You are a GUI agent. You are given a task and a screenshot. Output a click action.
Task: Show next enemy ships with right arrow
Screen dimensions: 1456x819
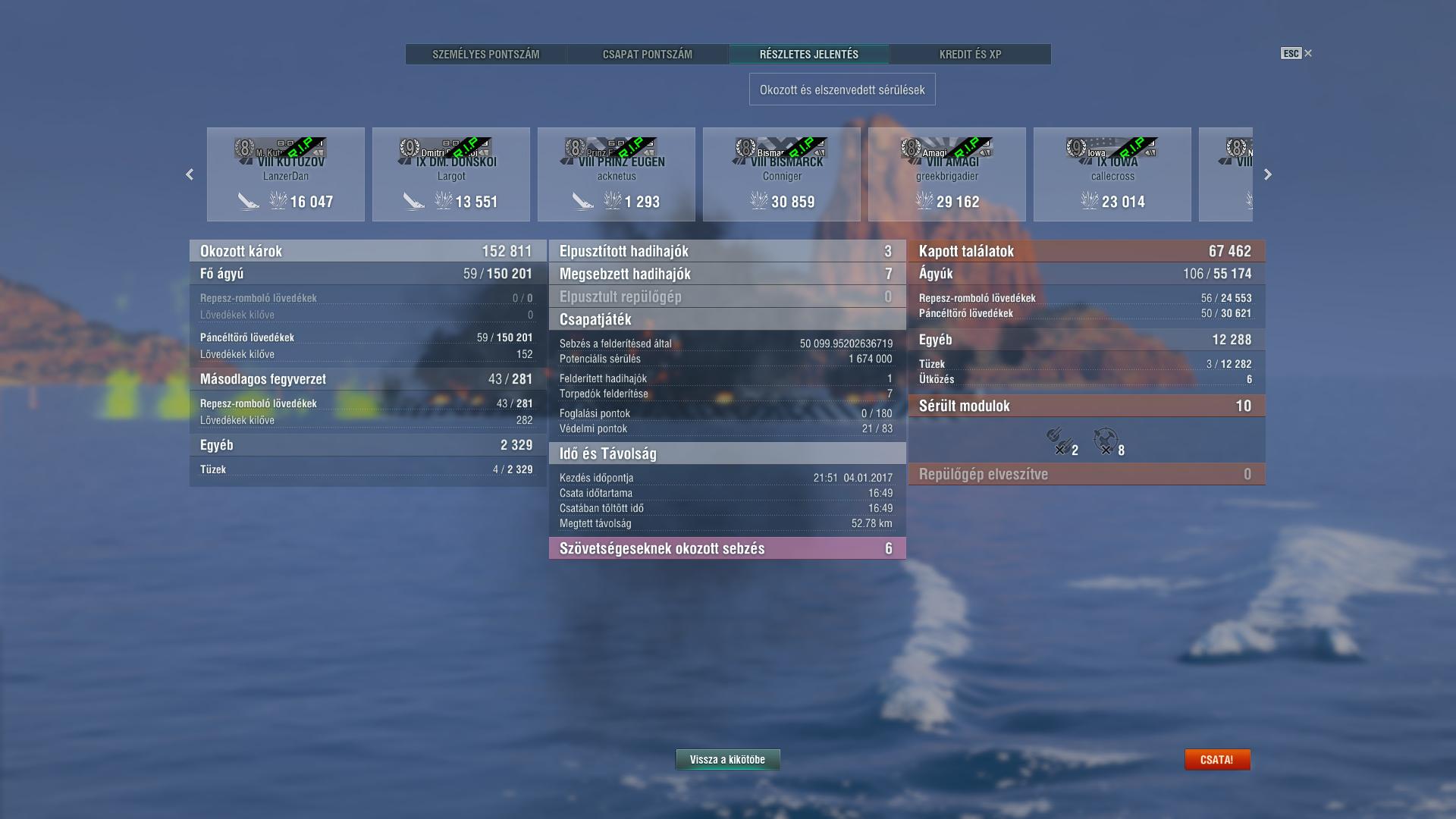click(x=1268, y=174)
